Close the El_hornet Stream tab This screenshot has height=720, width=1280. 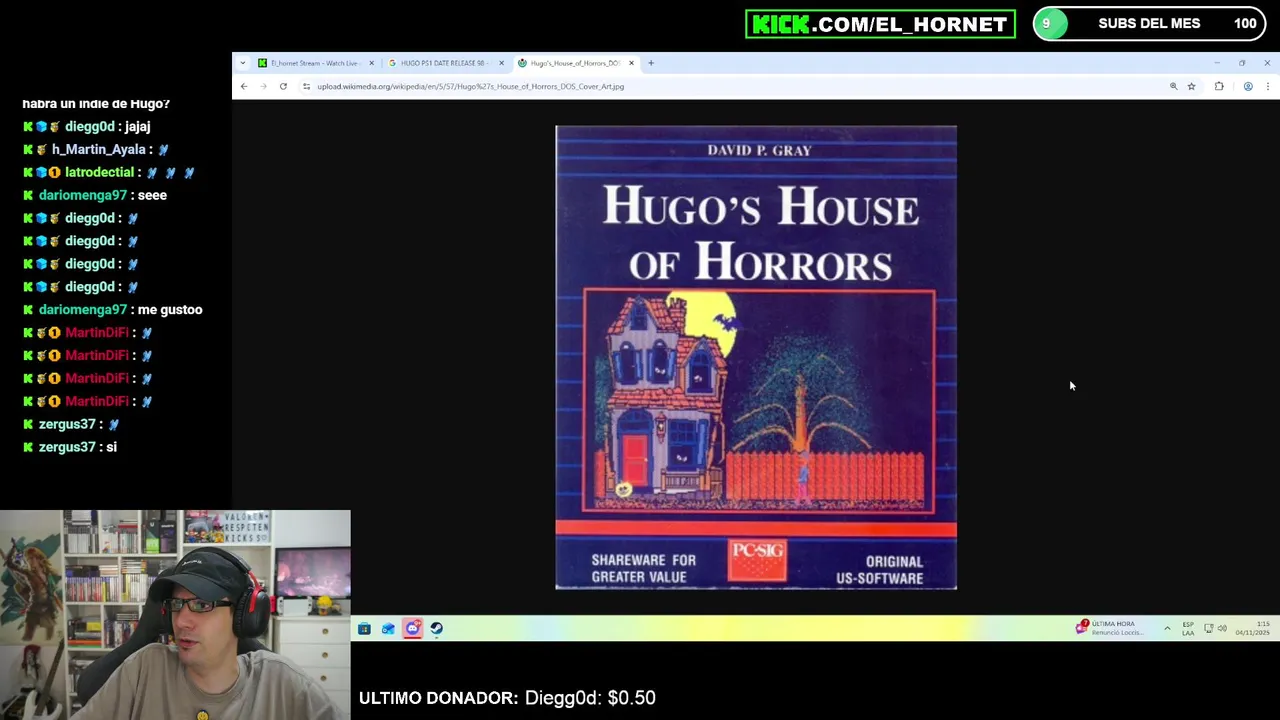coord(371,63)
